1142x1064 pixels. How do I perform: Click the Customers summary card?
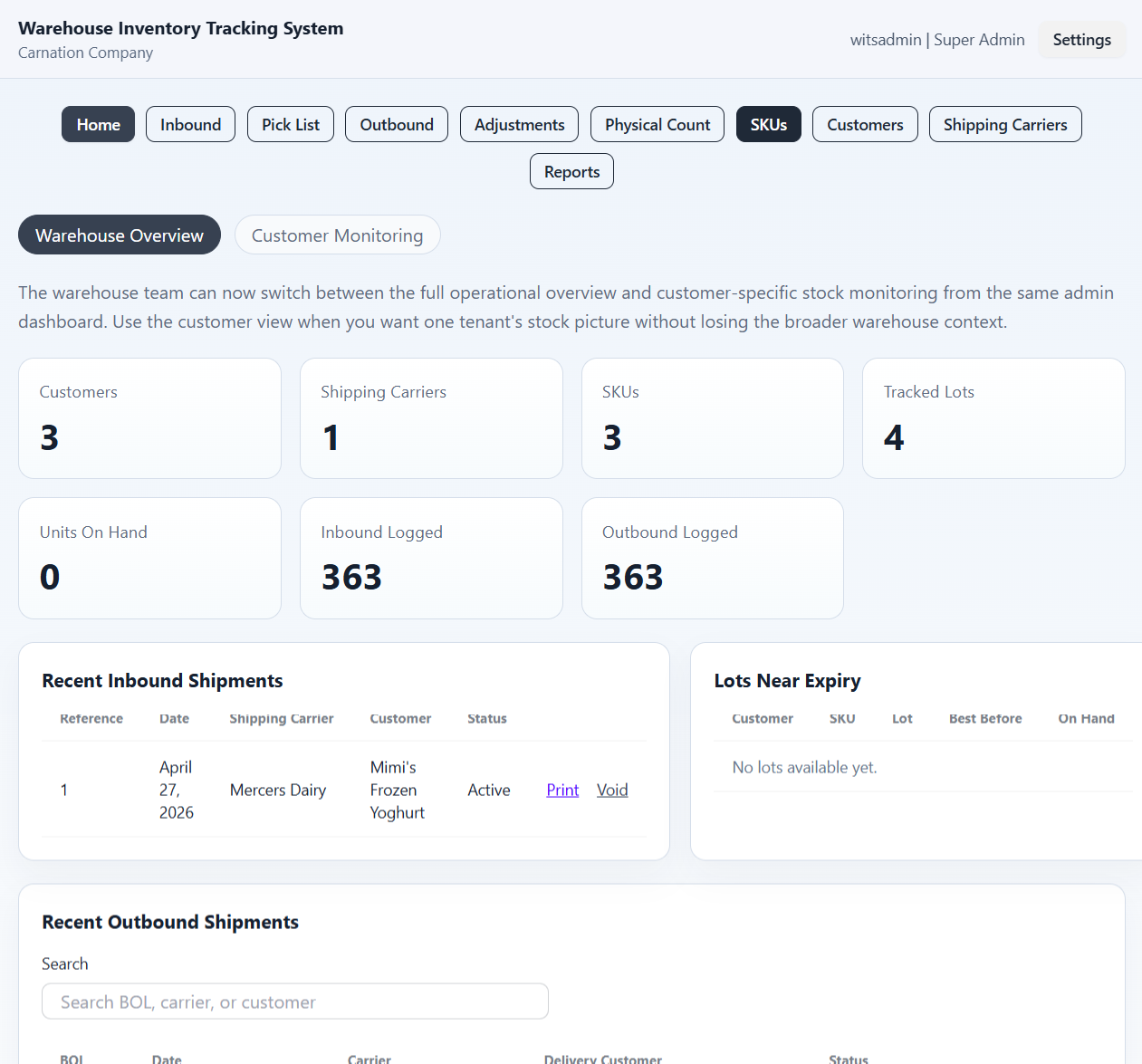coord(149,418)
